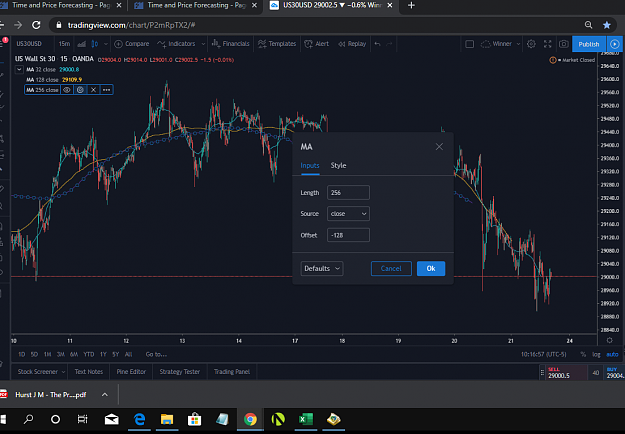Open Windows search from taskbar
The height and width of the screenshot is (434, 625).
click(28, 419)
